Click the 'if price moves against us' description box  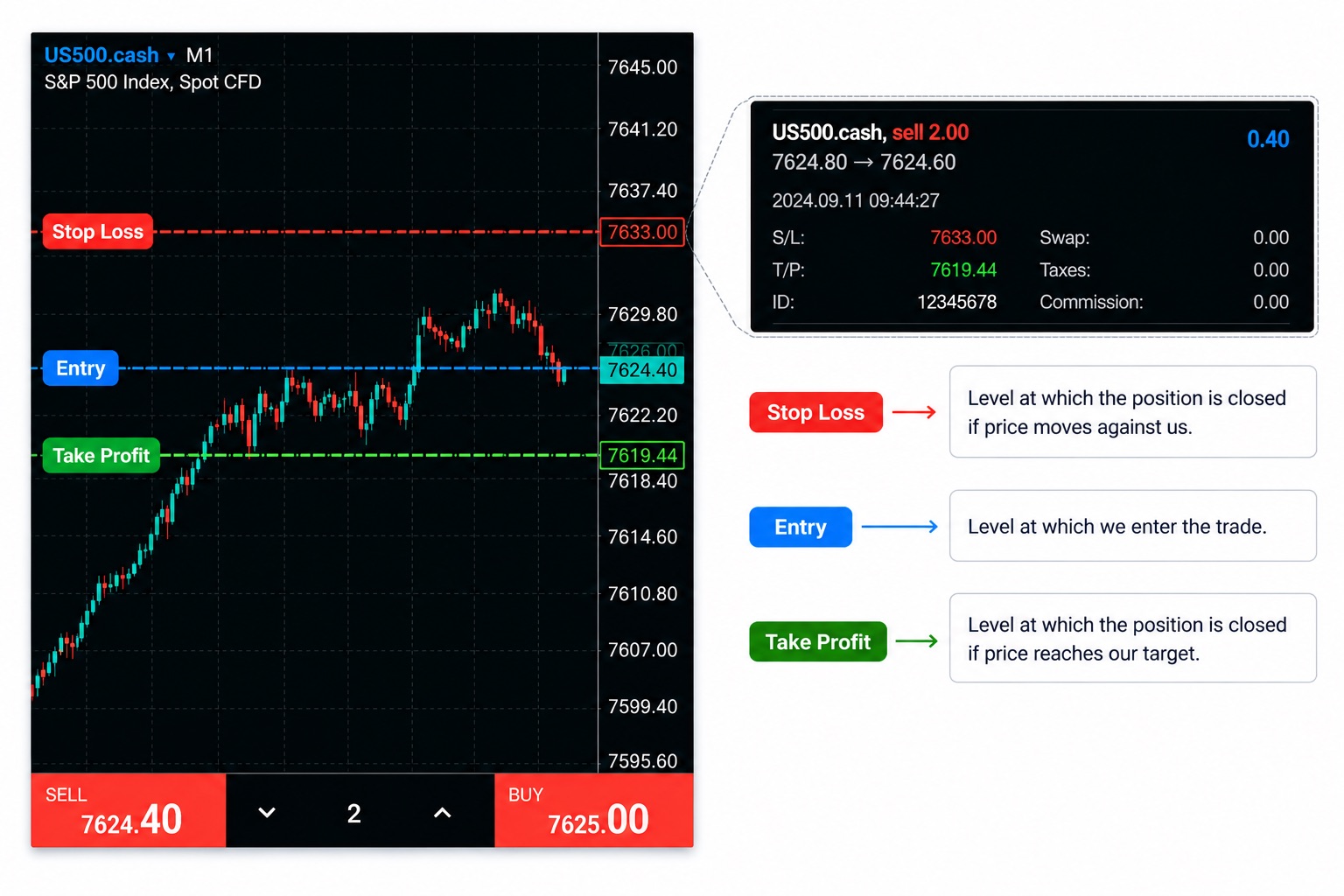click(x=1133, y=412)
